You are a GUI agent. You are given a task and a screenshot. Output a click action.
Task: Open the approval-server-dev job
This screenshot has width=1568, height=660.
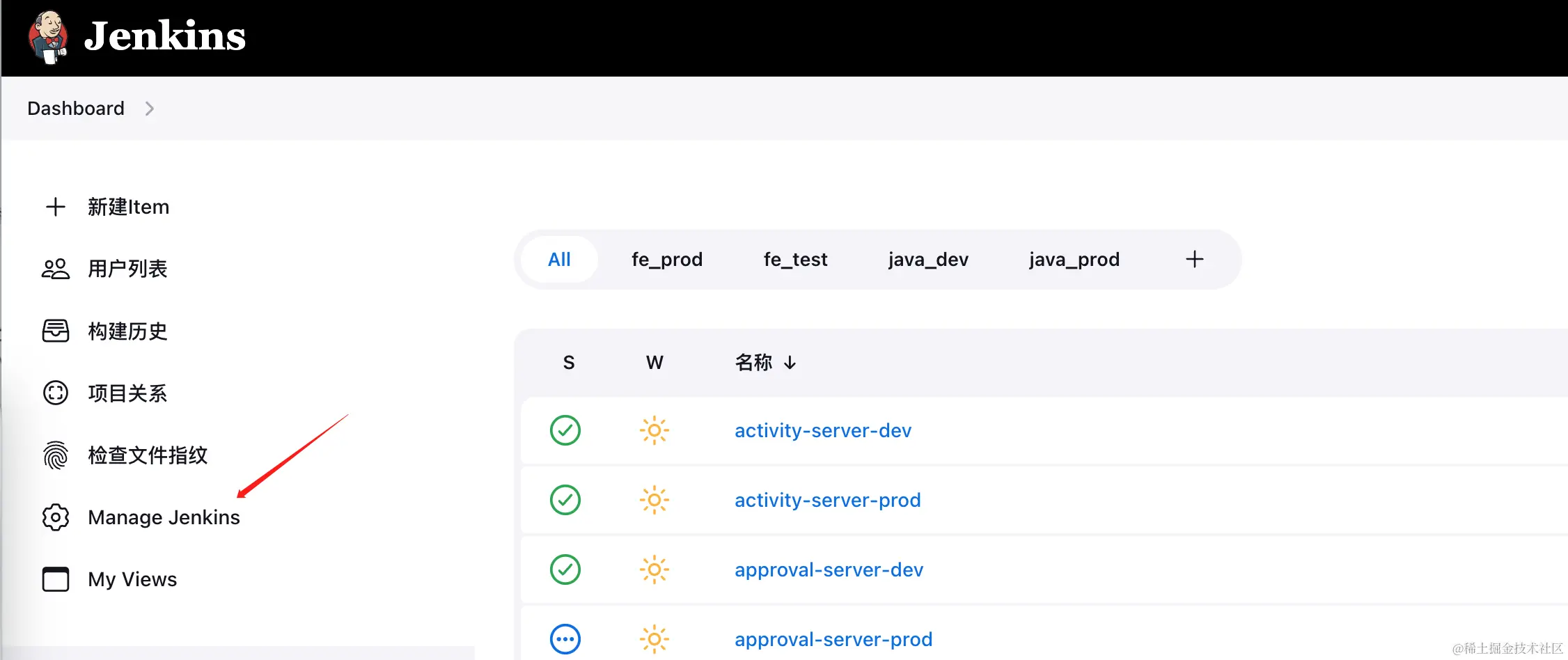click(829, 570)
